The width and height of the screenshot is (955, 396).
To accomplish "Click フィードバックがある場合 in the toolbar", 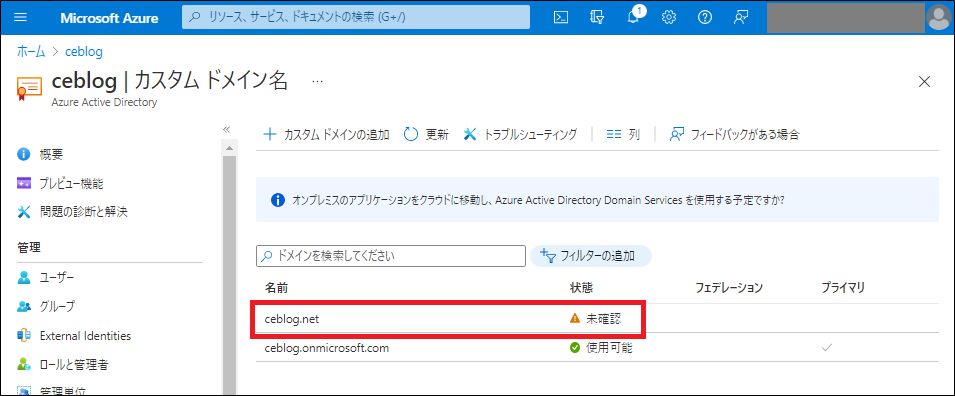I will (x=734, y=135).
